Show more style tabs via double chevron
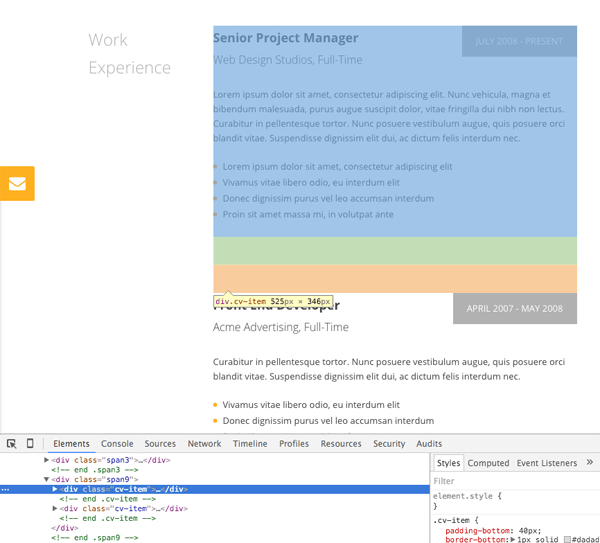 tap(590, 462)
